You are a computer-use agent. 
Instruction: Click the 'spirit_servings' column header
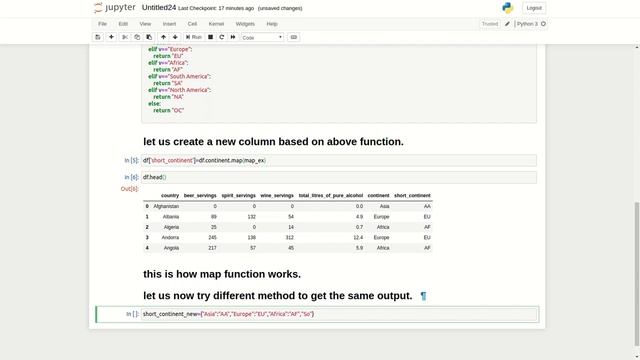(x=238, y=196)
